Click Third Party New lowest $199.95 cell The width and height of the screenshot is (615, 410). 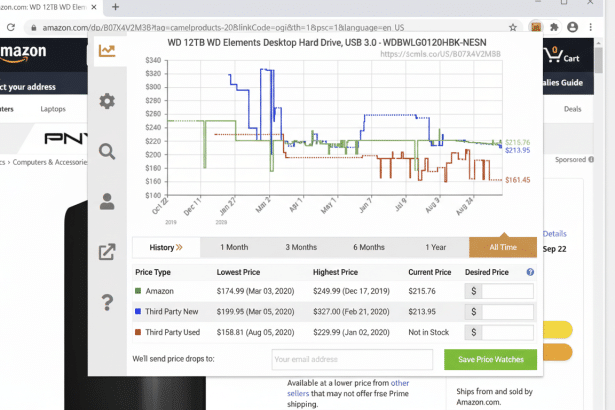[255, 312]
